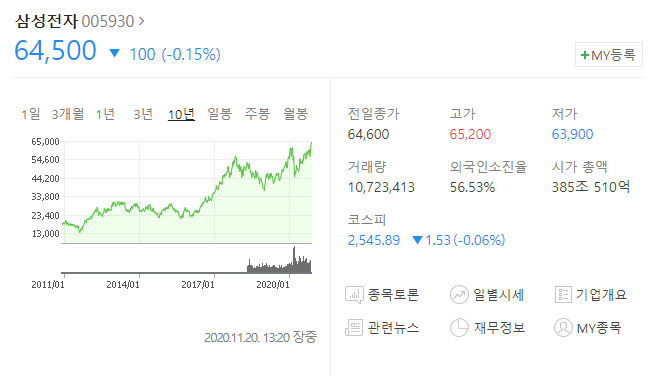
Task: Click the blue down-triangle next to price
Action: [x=115, y=53]
